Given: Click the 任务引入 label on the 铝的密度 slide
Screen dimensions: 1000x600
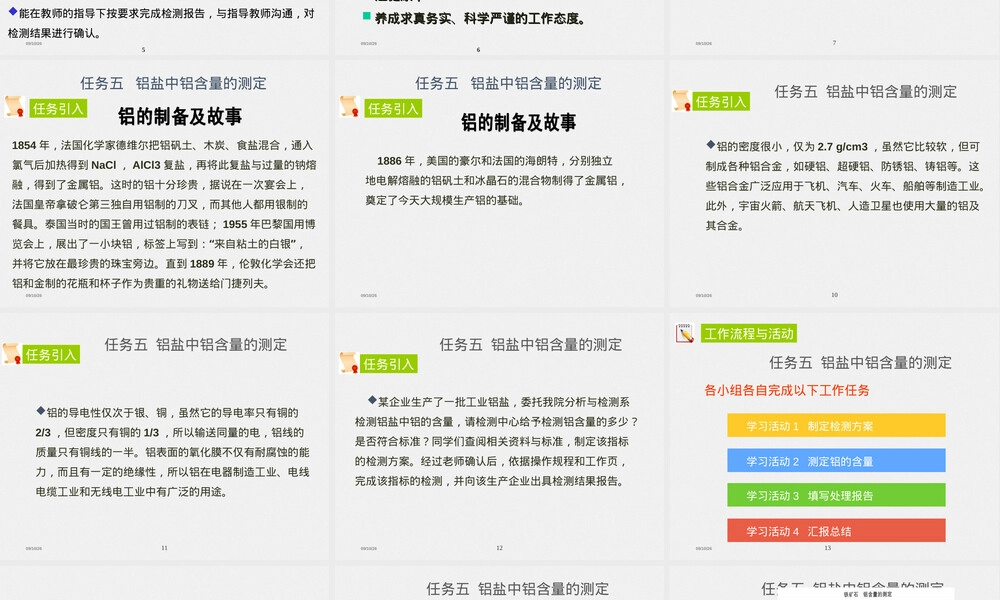Looking at the screenshot, I should [721, 101].
